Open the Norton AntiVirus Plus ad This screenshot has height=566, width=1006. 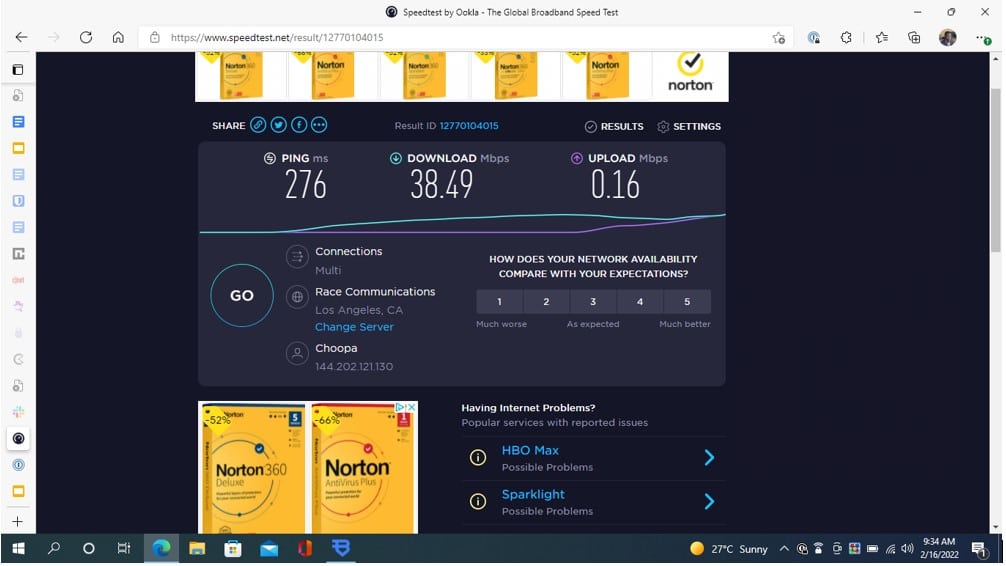point(364,468)
